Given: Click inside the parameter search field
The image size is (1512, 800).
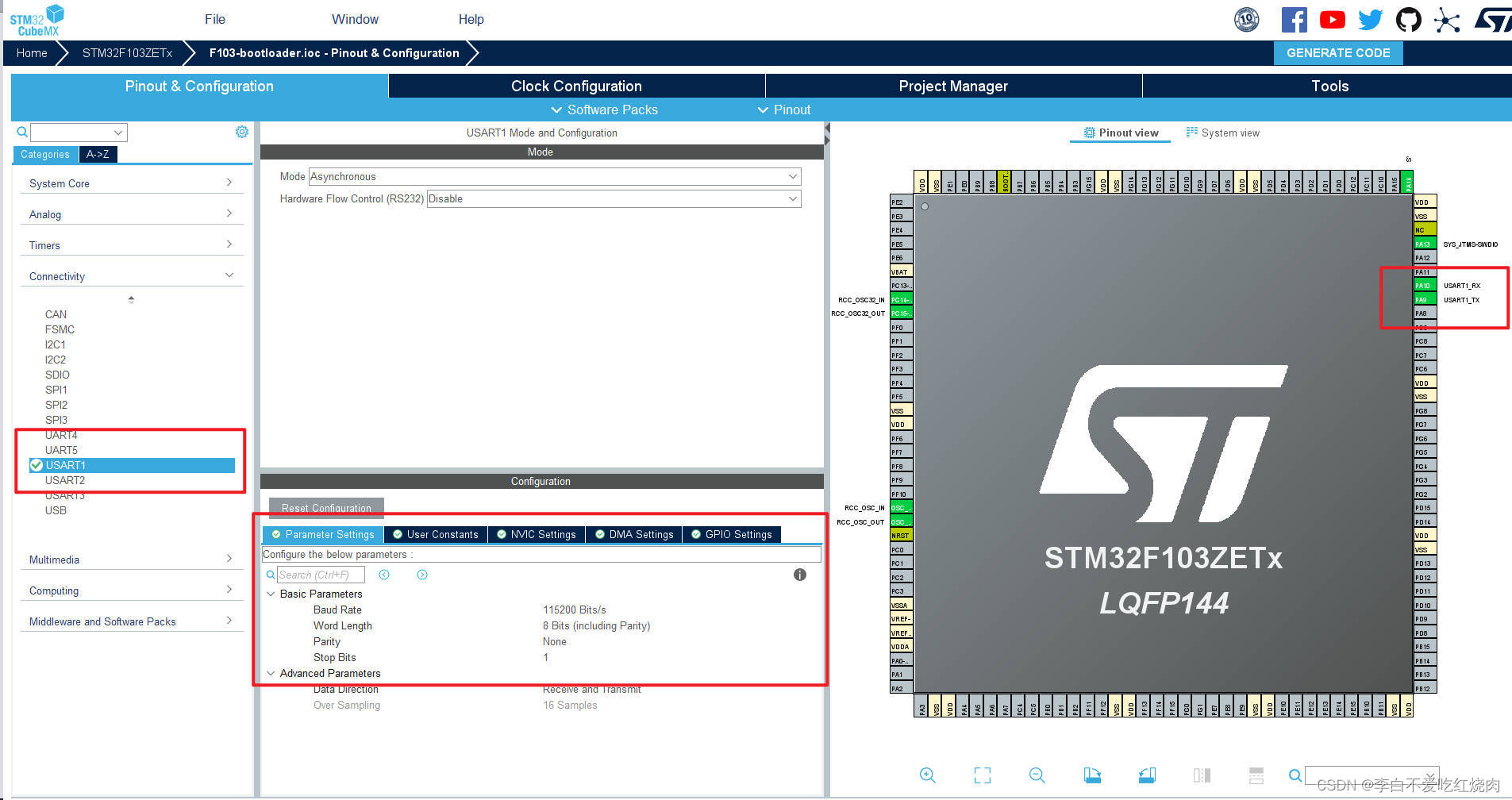Looking at the screenshot, I should pos(321,575).
